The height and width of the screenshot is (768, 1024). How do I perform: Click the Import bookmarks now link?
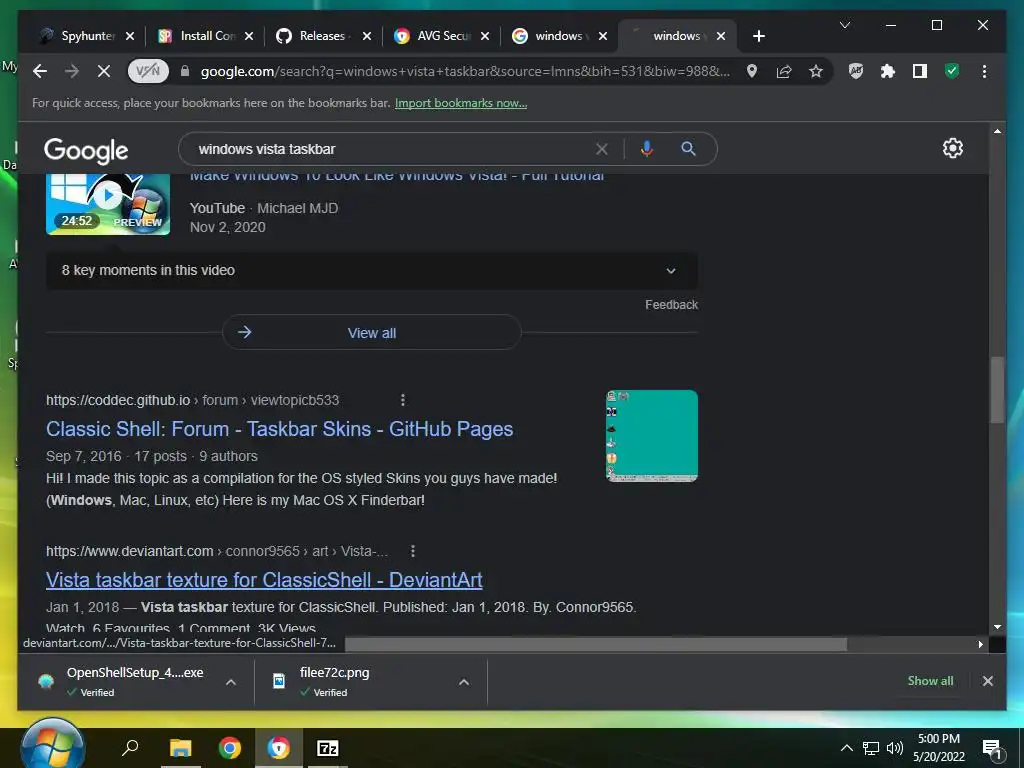[x=461, y=103]
